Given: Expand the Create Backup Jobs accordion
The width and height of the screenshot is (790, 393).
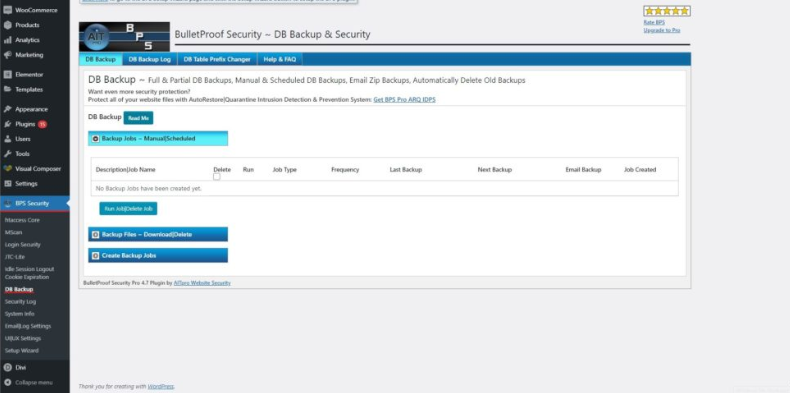Looking at the screenshot, I should pos(158,255).
